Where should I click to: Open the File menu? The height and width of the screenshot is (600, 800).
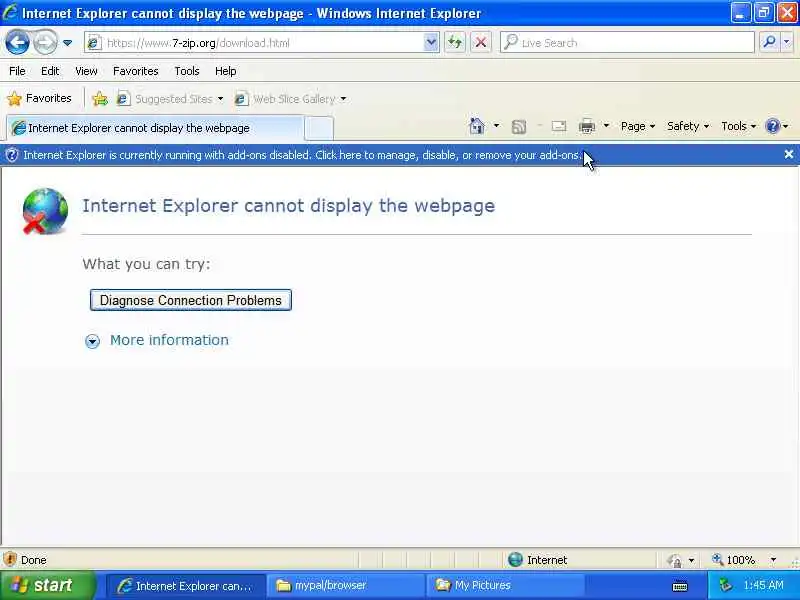coord(17,71)
